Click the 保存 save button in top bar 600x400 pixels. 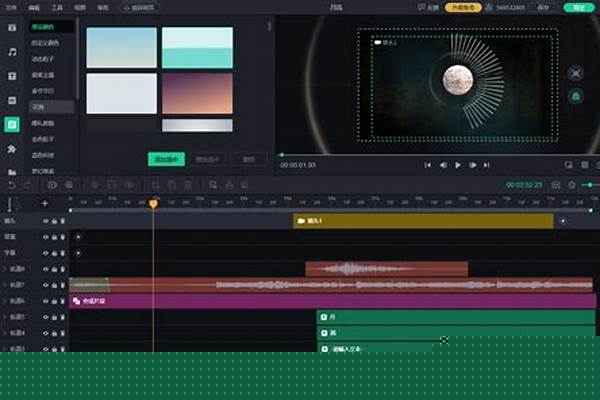click(x=543, y=7)
